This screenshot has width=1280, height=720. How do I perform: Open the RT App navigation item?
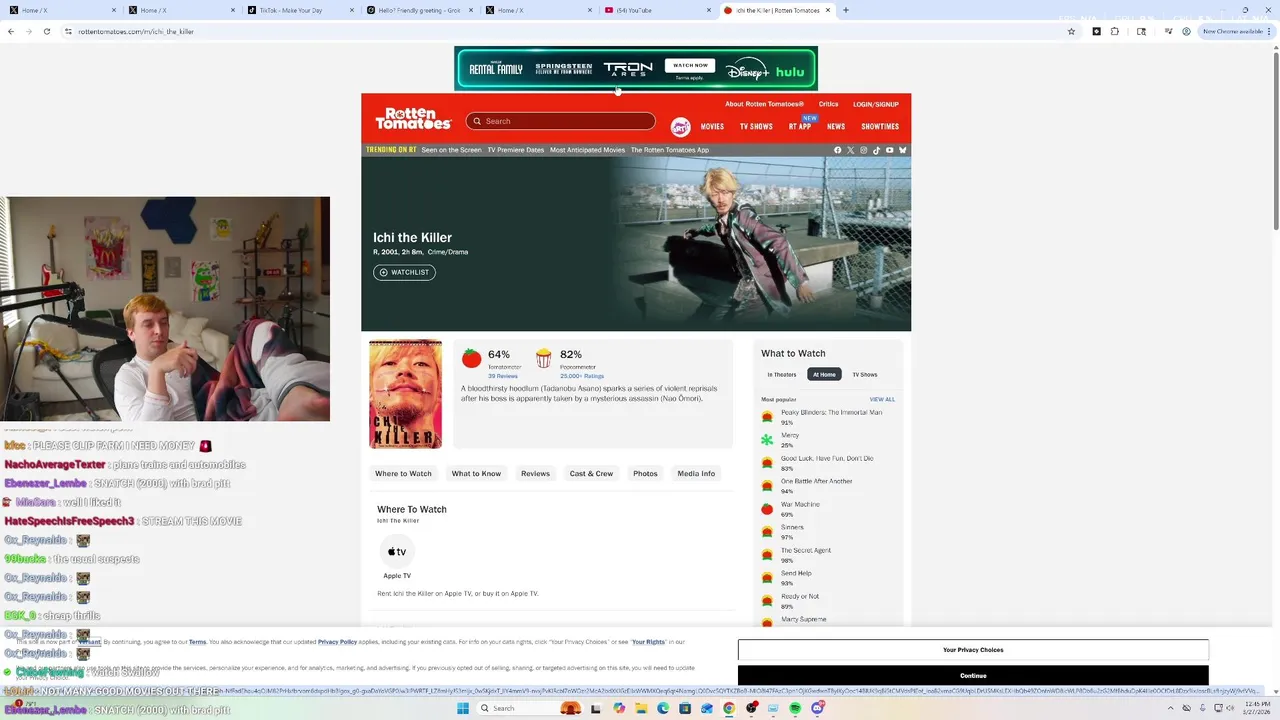tap(800, 127)
